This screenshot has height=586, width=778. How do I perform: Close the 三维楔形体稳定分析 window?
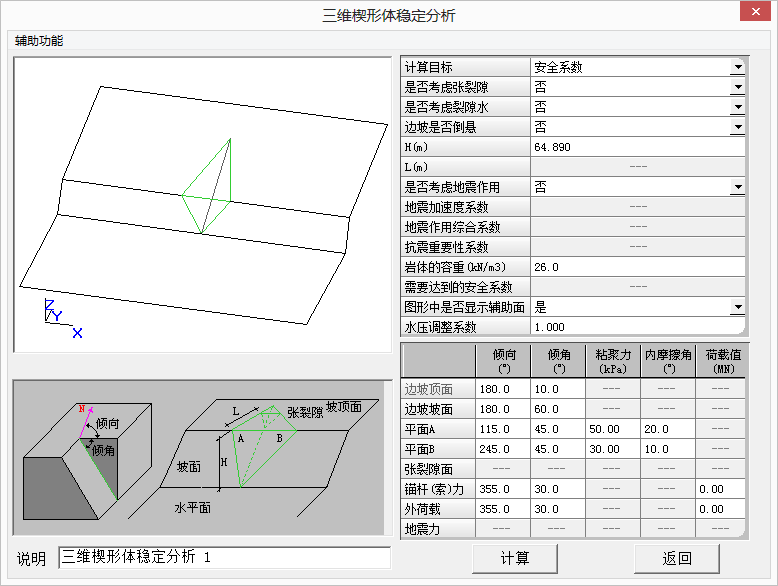coord(753,15)
